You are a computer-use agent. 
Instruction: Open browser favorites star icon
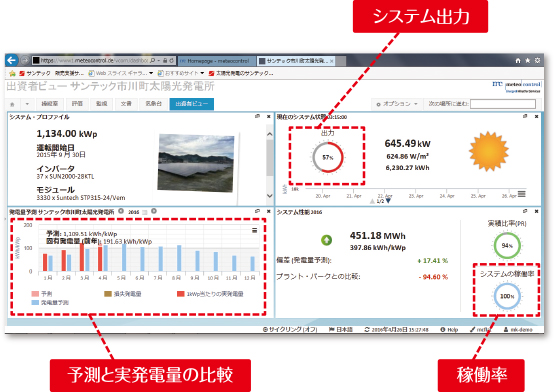tap(528, 61)
